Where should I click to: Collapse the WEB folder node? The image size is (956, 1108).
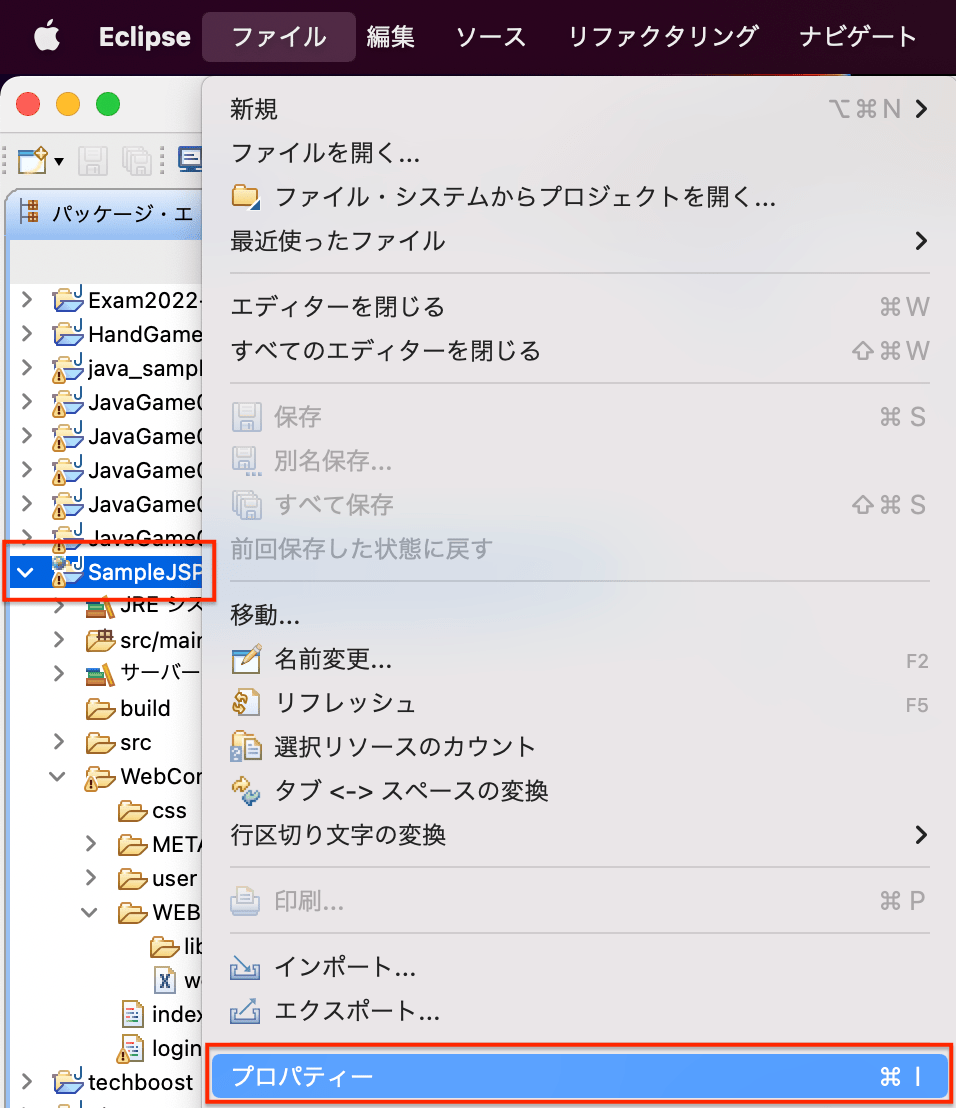point(90,912)
